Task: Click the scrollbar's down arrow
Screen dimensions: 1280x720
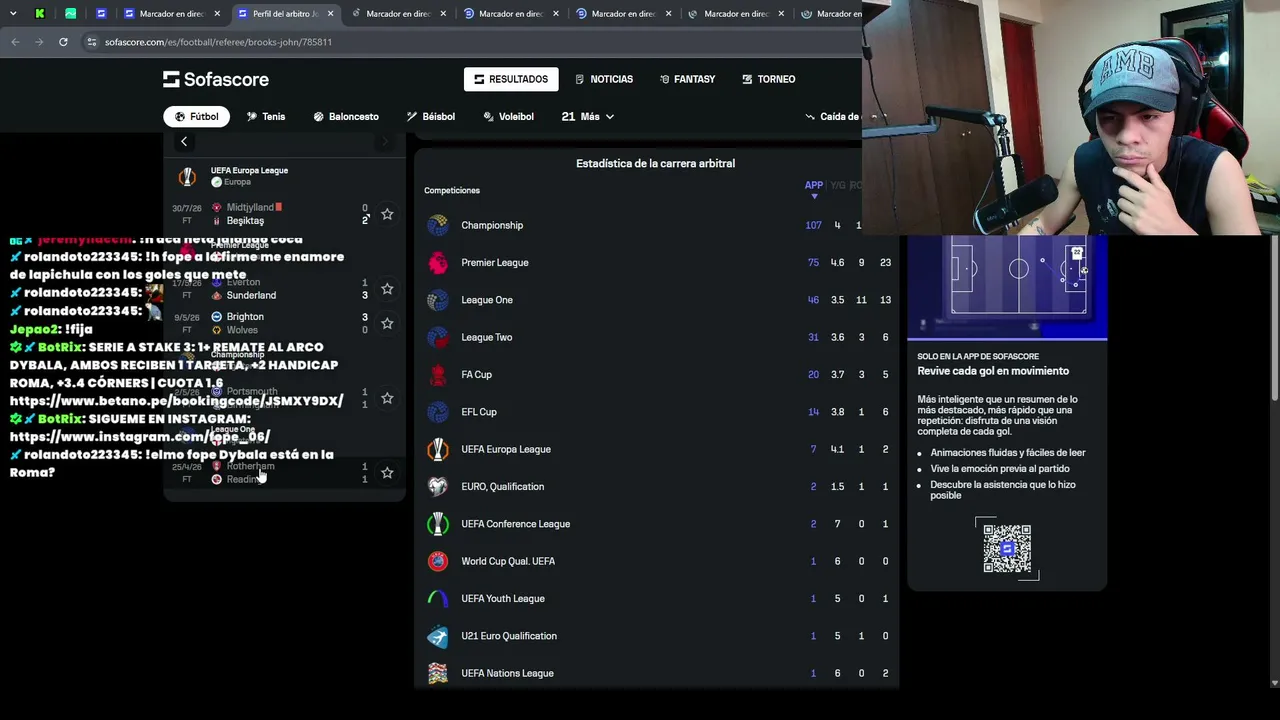Action: point(1274,683)
